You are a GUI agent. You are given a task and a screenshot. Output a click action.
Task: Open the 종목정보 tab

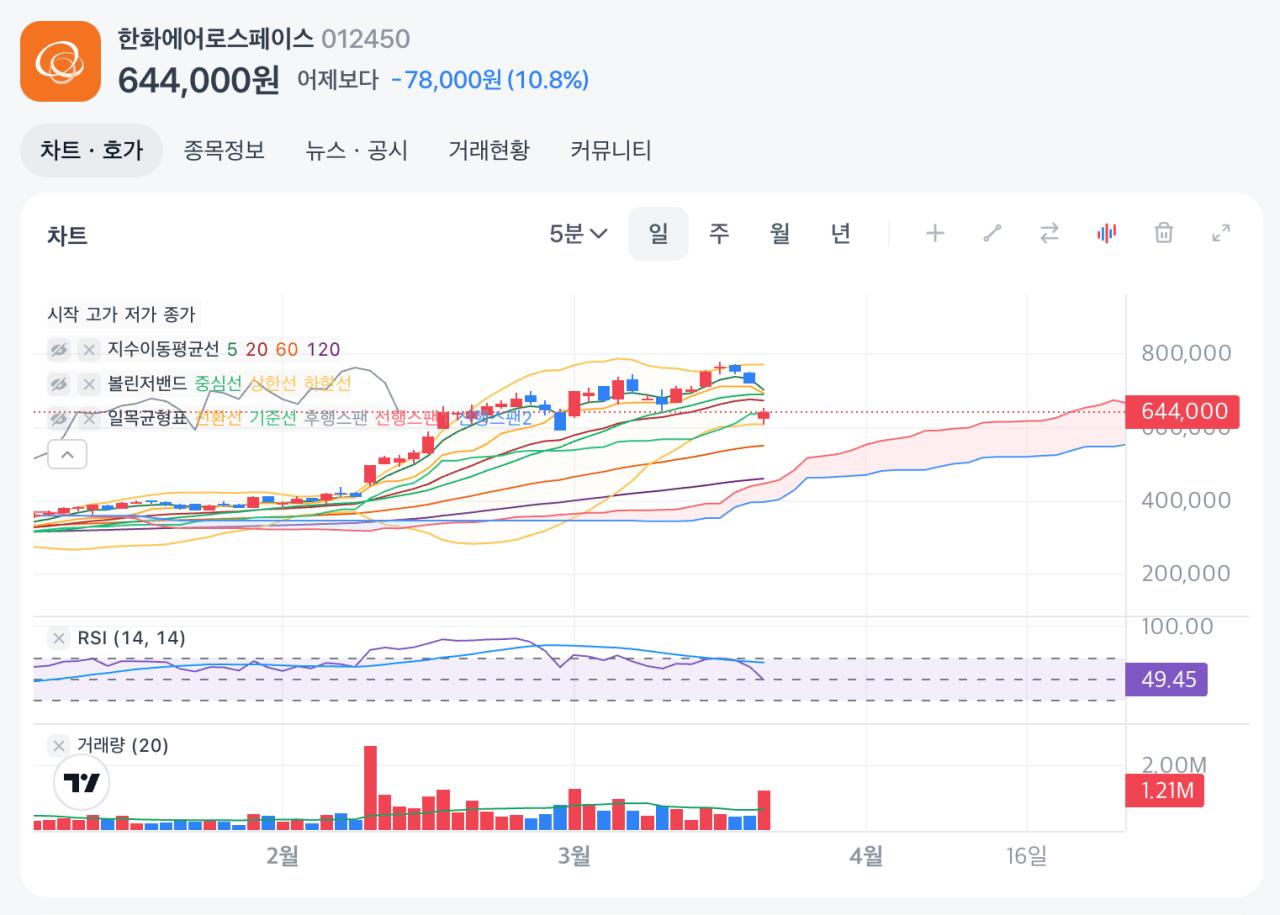[x=224, y=151]
